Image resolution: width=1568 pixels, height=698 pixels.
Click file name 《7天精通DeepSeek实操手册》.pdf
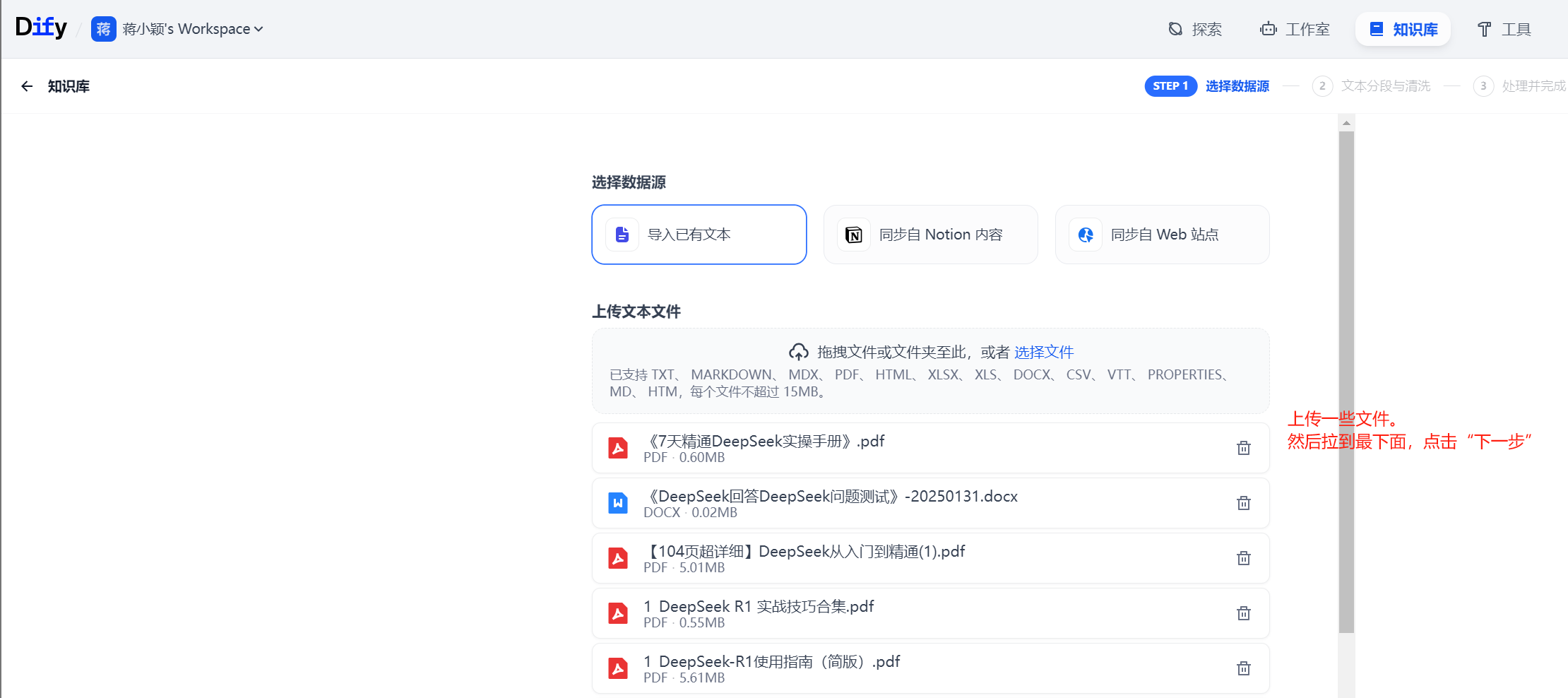764,441
